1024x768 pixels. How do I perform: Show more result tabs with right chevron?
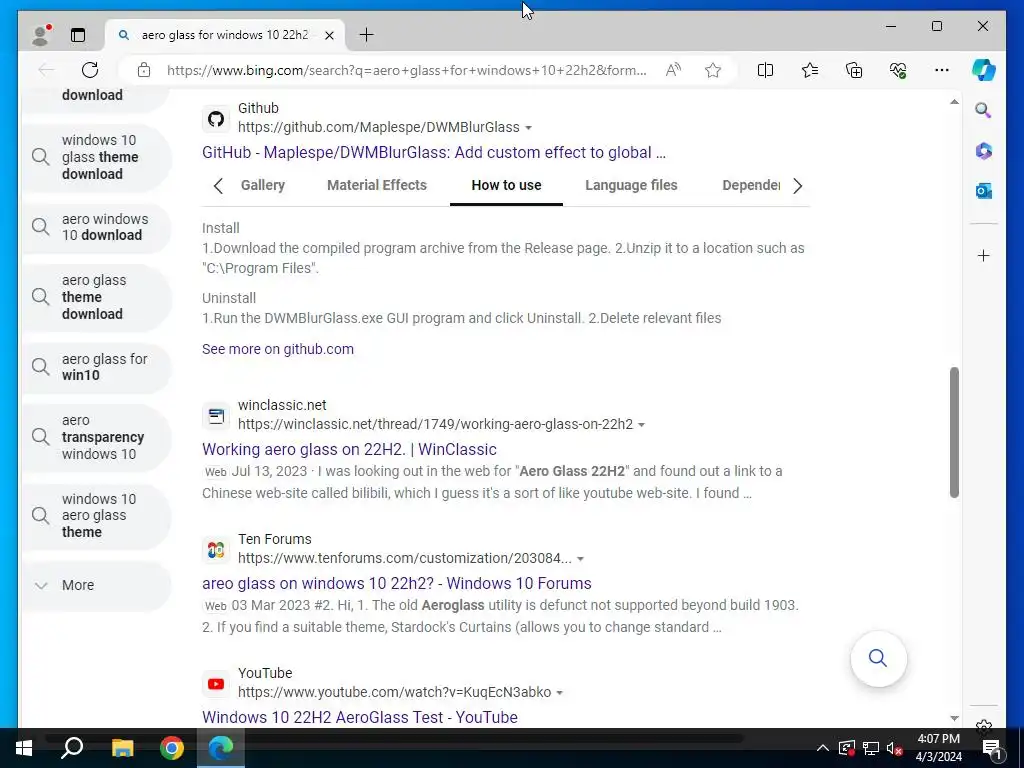click(797, 186)
